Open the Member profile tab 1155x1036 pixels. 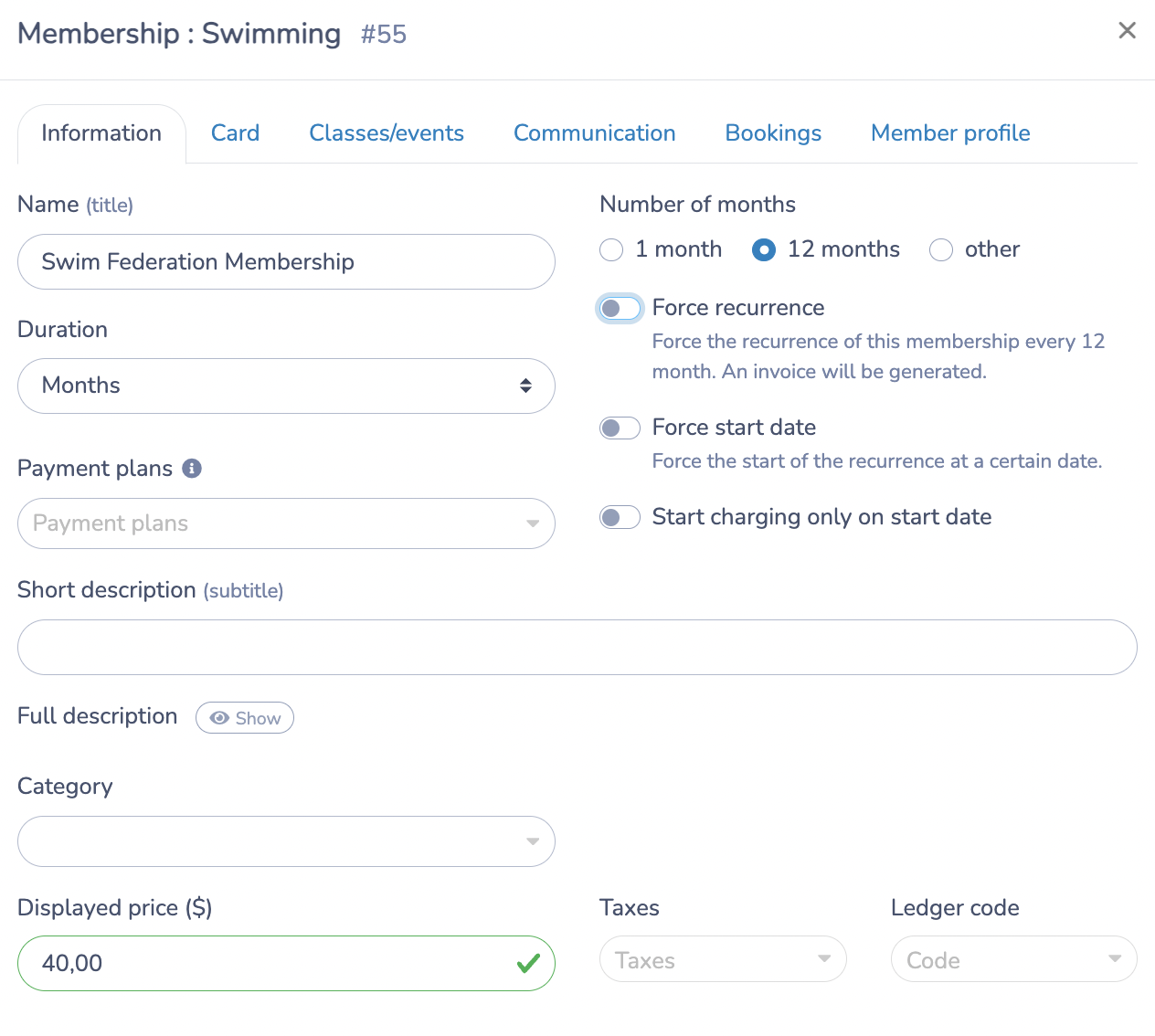click(950, 133)
